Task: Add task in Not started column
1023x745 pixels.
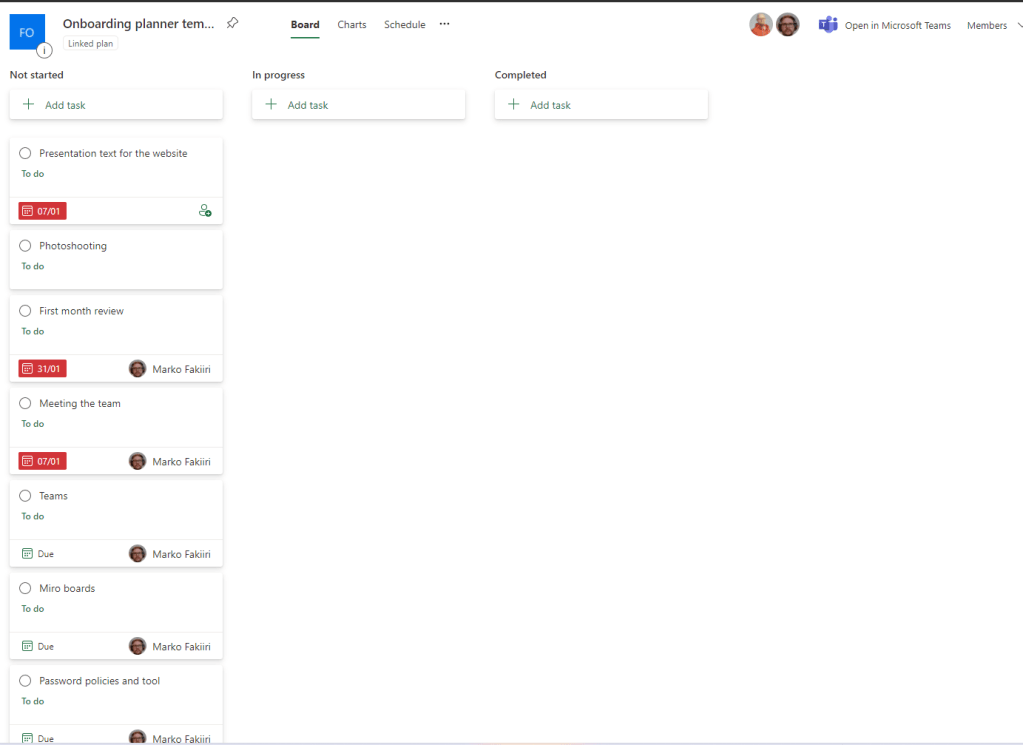Action: coord(65,105)
